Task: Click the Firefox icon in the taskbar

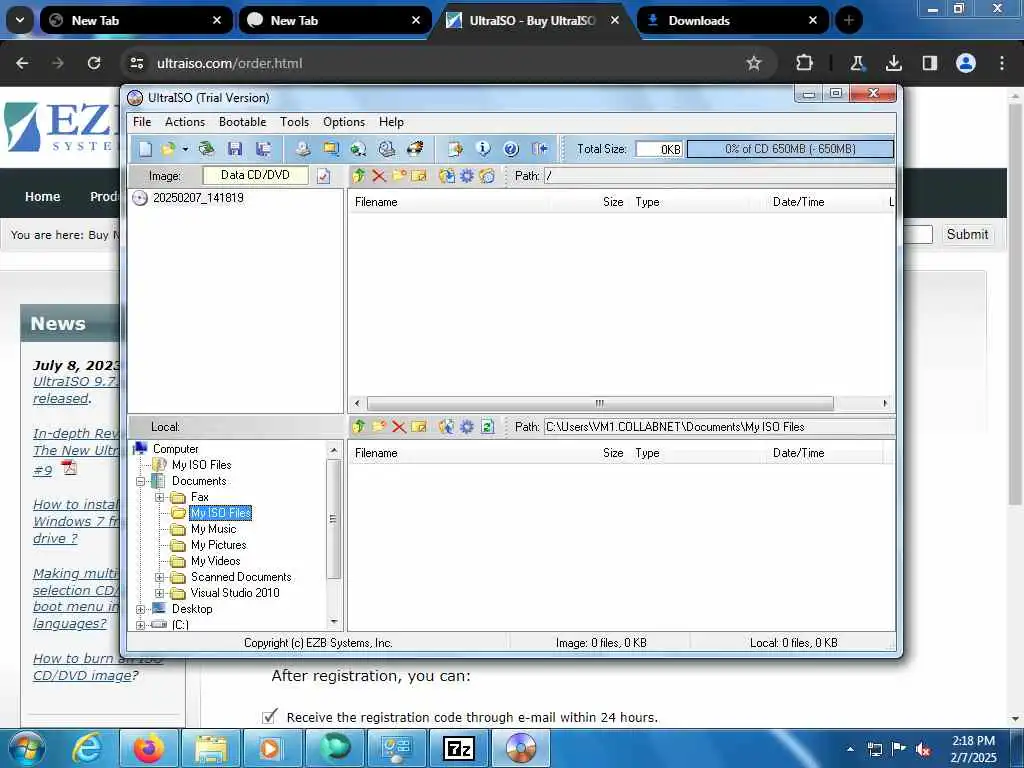Action: 148,748
